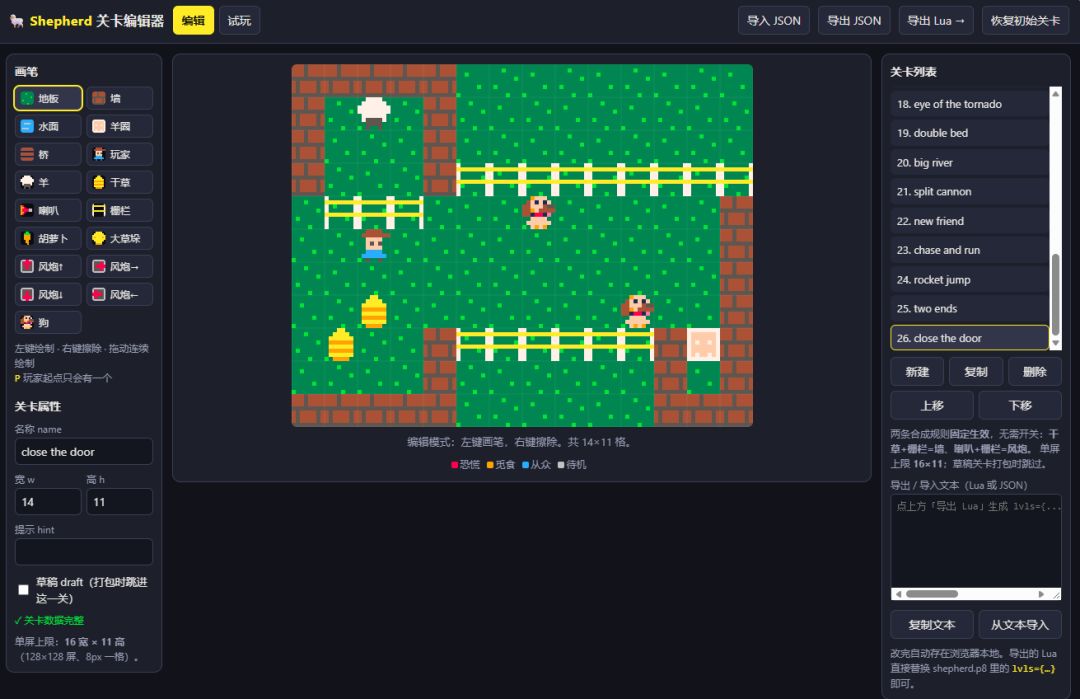Pick the 羊圈 sheep pen brush
The image size is (1080, 699).
(x=120, y=127)
